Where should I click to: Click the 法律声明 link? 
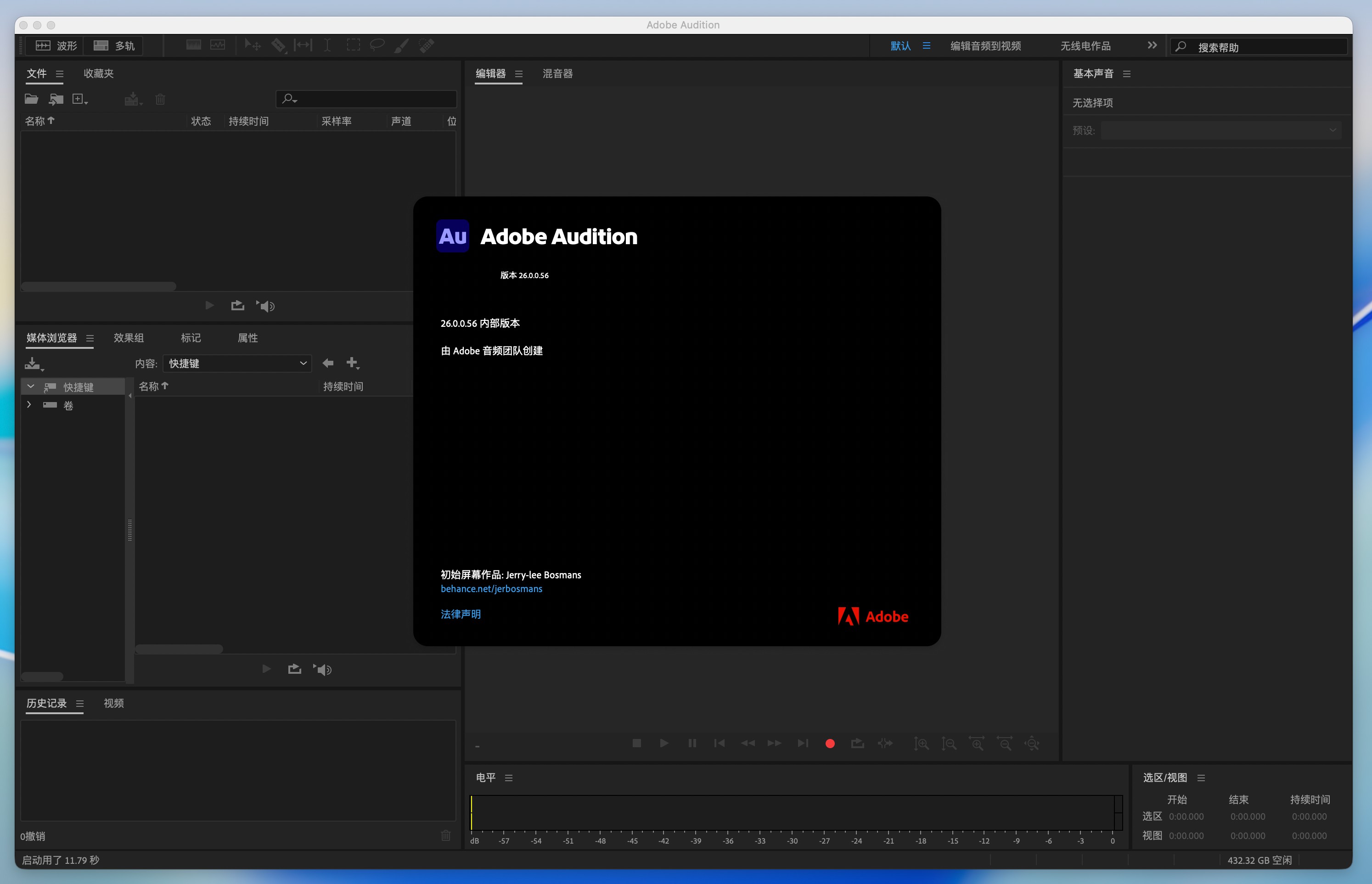pyautogui.click(x=461, y=614)
